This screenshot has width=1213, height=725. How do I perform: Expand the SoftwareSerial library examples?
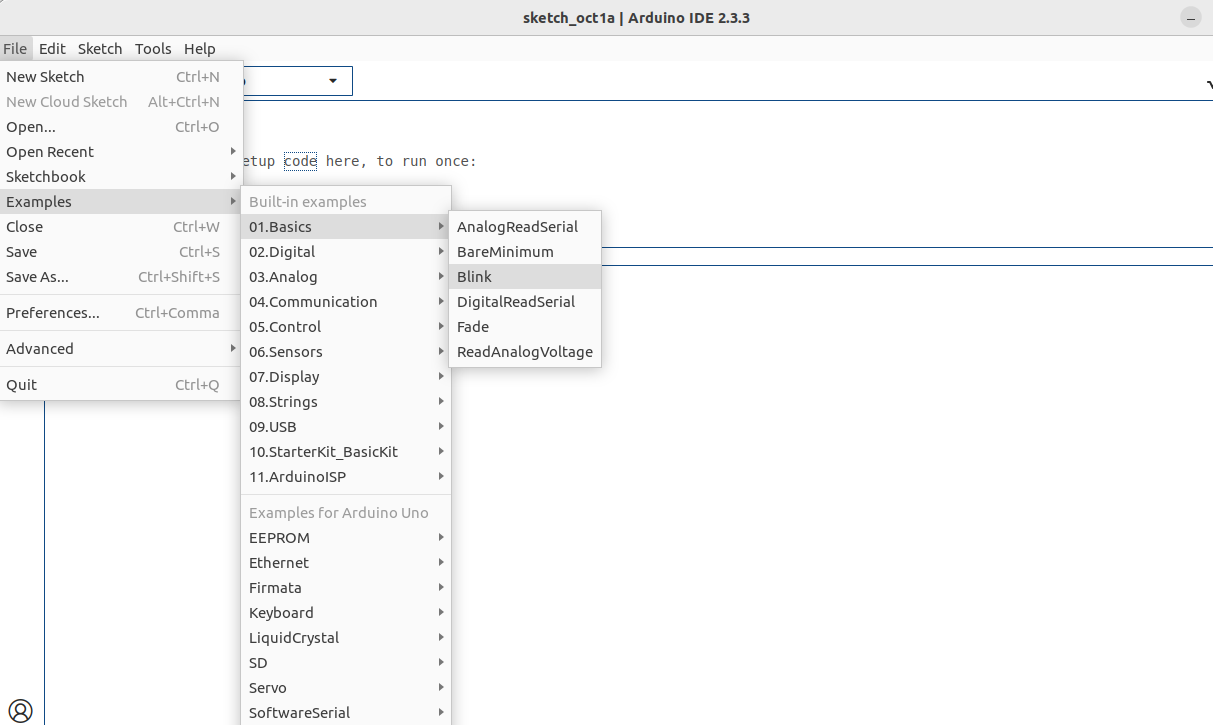click(x=346, y=713)
